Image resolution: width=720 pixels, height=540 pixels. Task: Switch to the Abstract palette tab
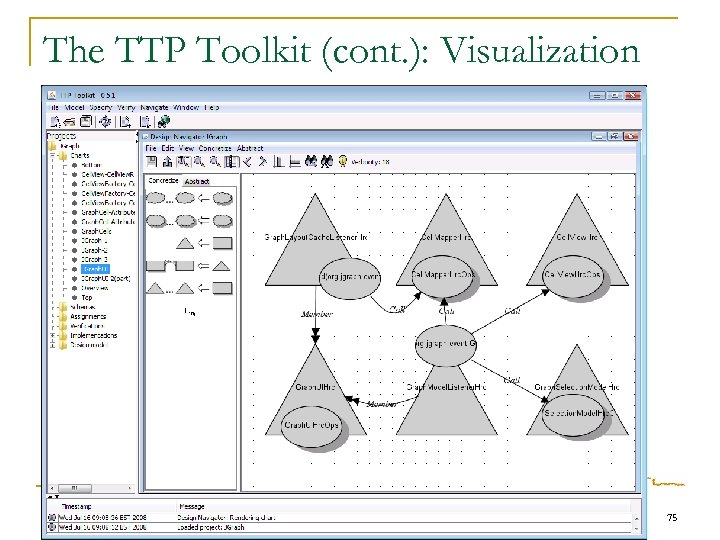(x=197, y=181)
